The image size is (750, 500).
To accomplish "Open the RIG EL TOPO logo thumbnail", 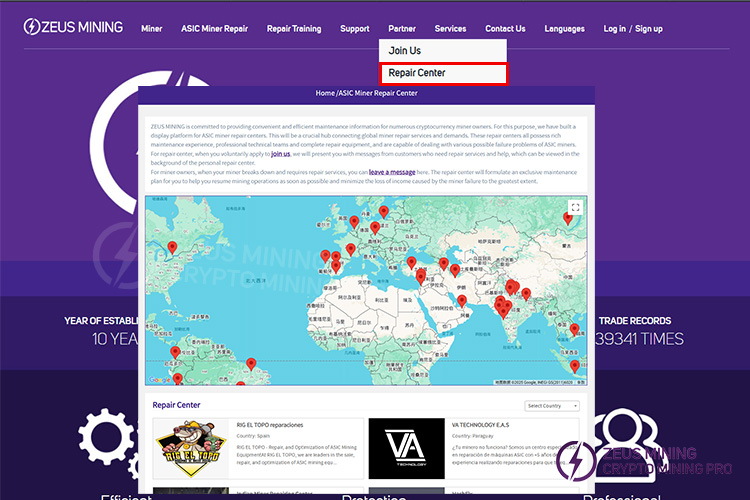I will [190, 449].
